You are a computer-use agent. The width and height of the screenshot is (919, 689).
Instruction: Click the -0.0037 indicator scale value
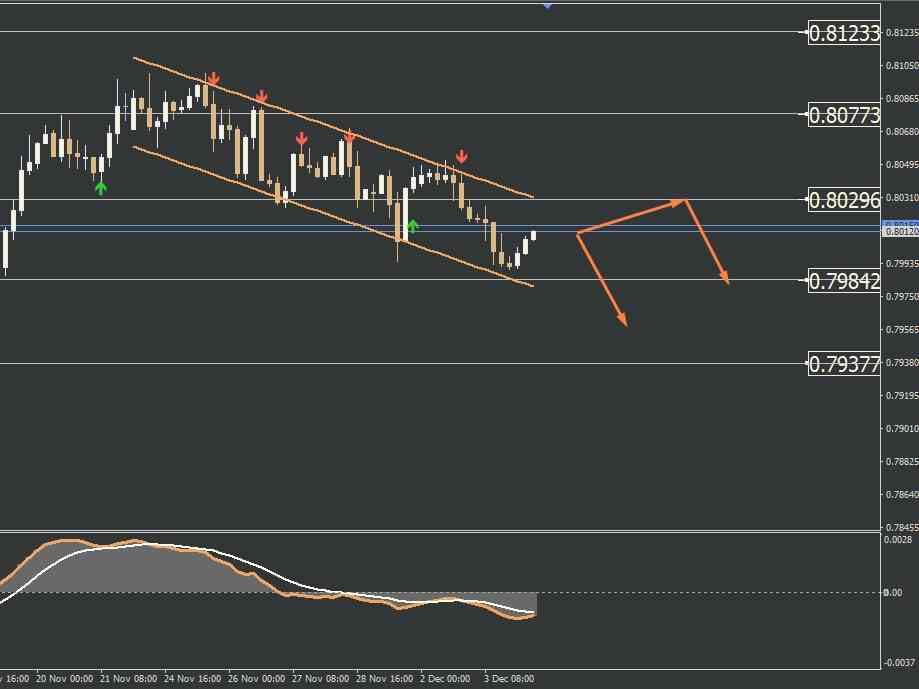(898, 663)
